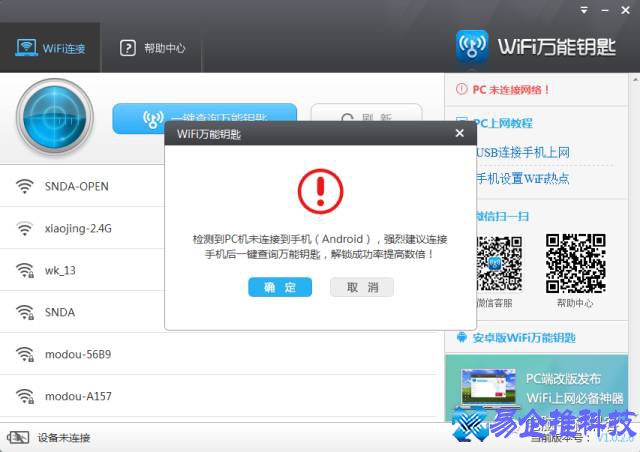
Task: Open the 手机设置WiFi热点 tutorial link
Action: click(523, 178)
